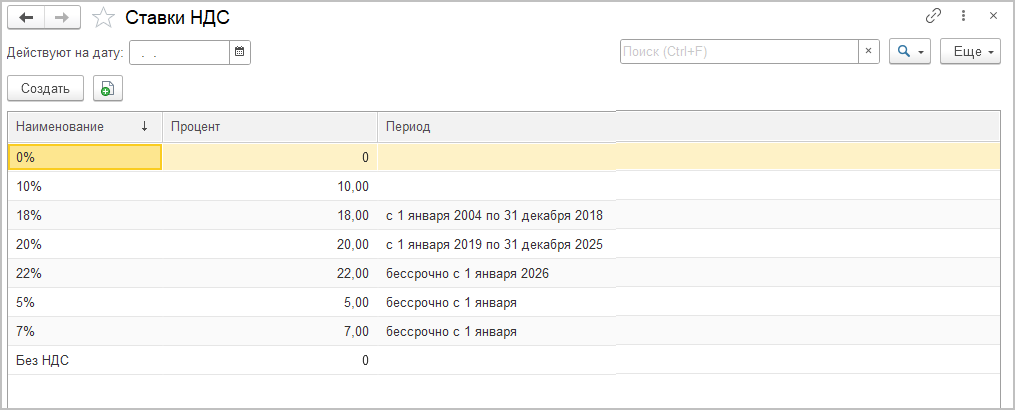1015x410 pixels.
Task: Create new item by copying icon
Action: click(107, 89)
